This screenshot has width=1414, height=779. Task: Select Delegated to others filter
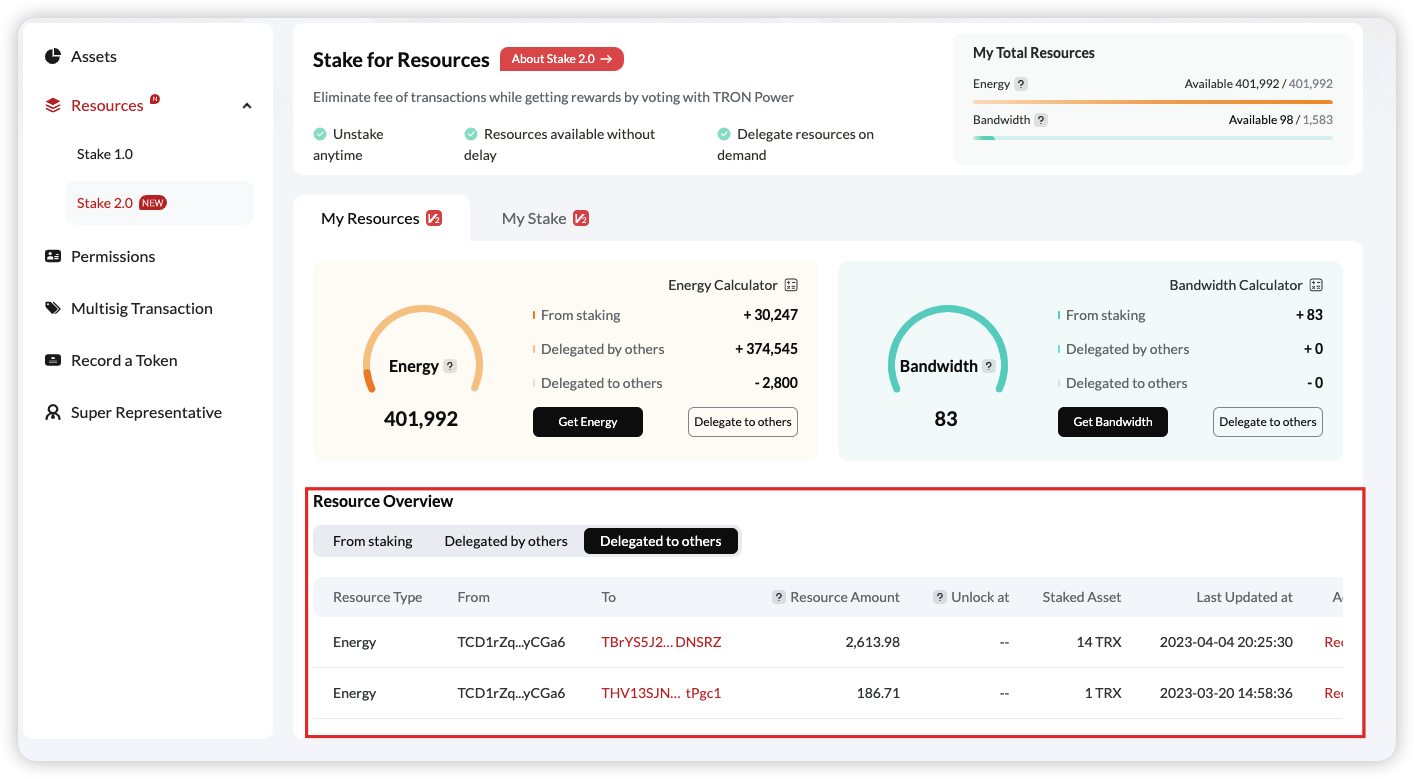pos(660,541)
